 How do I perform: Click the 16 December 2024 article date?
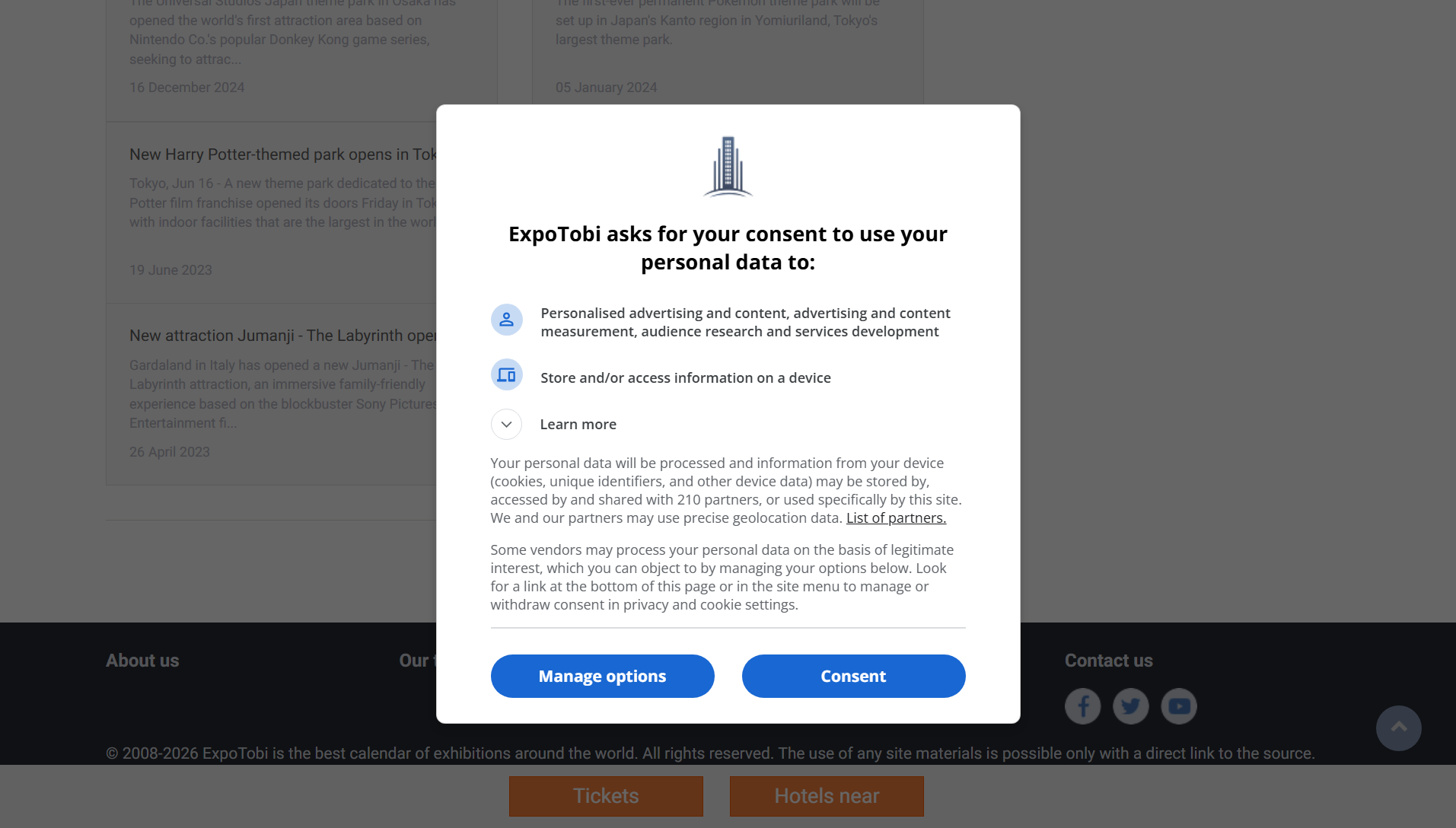186,88
